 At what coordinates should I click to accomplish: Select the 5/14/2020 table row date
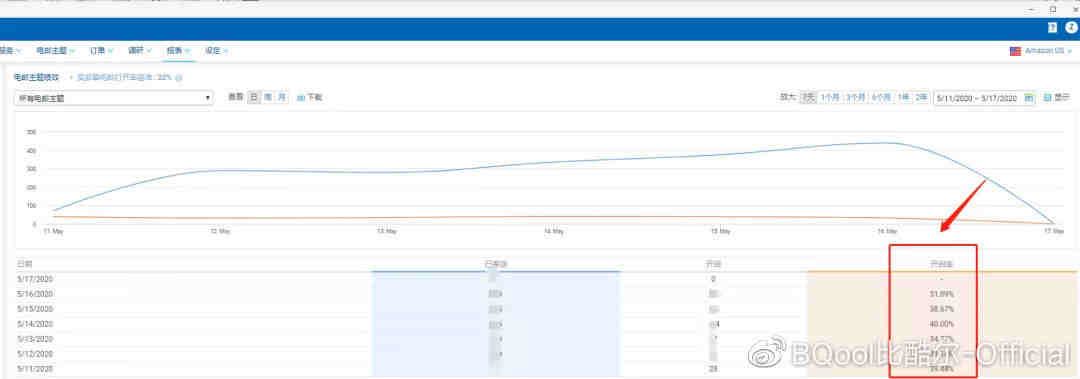34,324
